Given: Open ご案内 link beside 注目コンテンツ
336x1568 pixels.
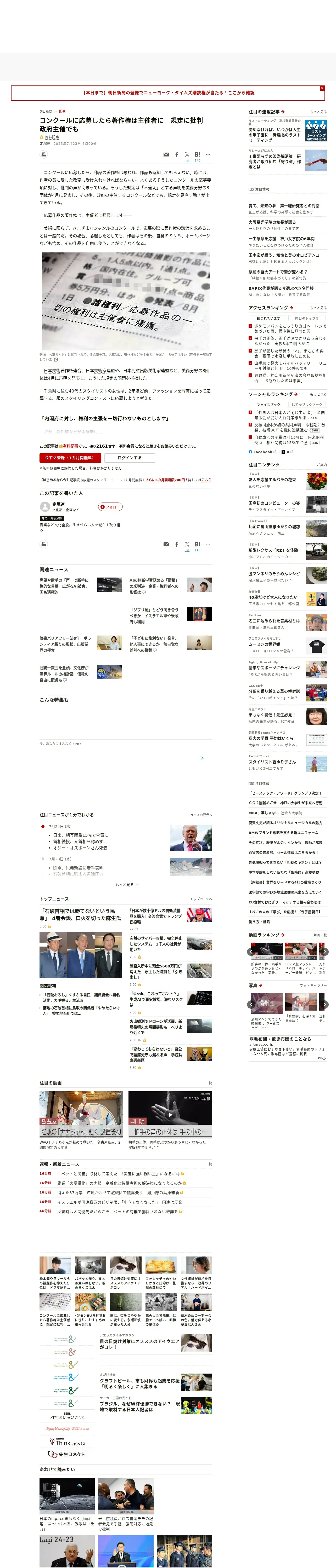Looking at the screenshot, I should pos(322,465).
